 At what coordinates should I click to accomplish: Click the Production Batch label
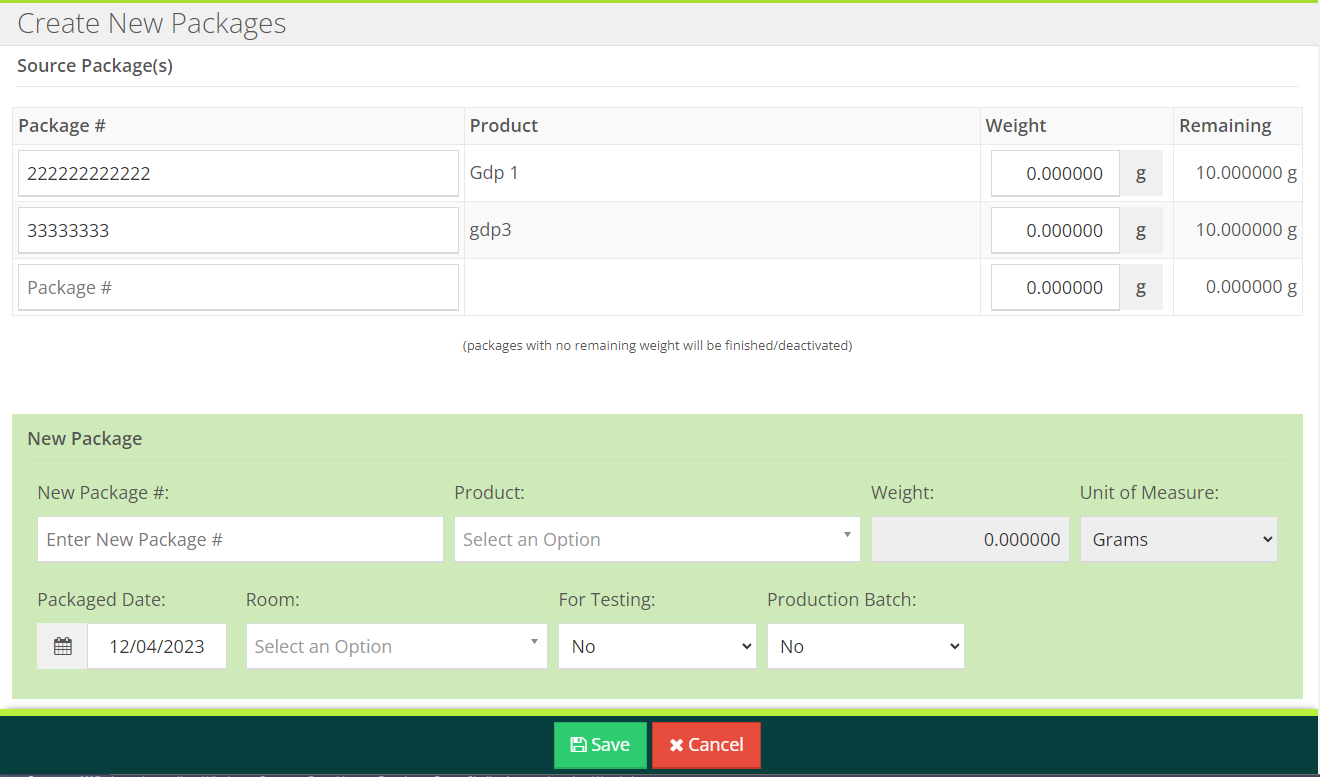coord(842,599)
